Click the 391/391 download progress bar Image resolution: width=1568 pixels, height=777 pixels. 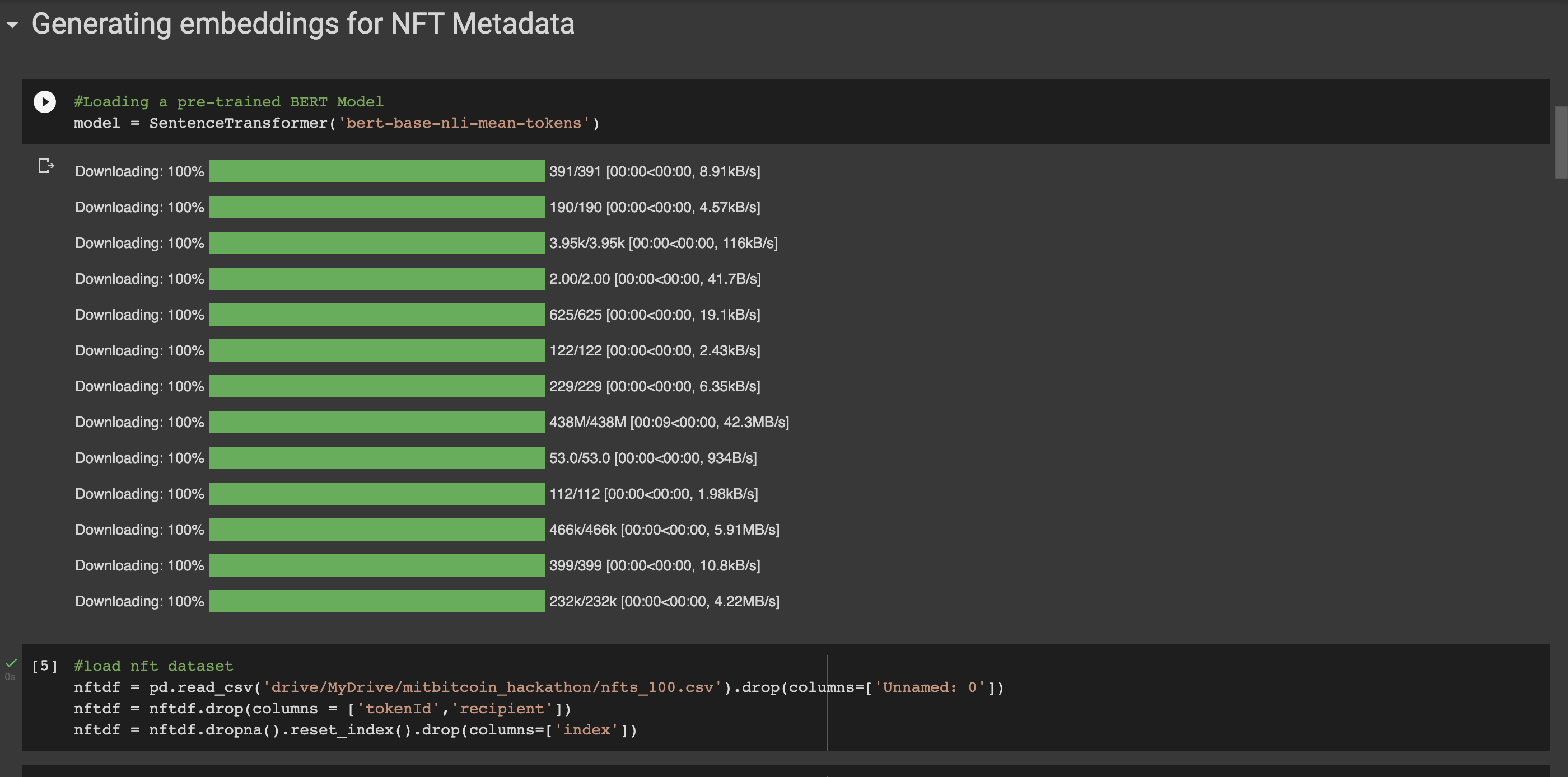click(x=376, y=171)
